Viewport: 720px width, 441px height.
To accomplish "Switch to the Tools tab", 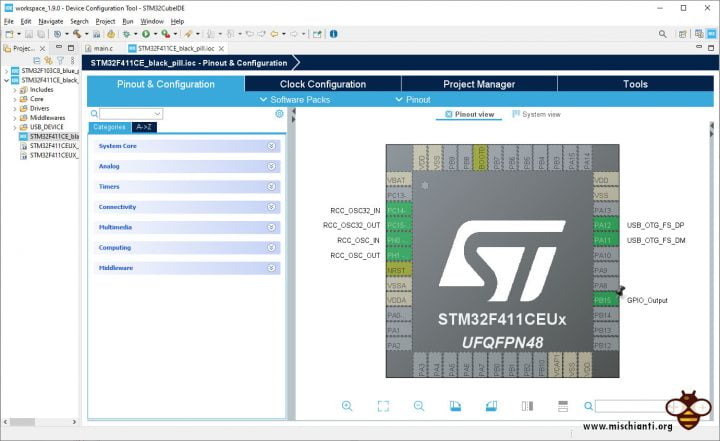I will (636, 84).
